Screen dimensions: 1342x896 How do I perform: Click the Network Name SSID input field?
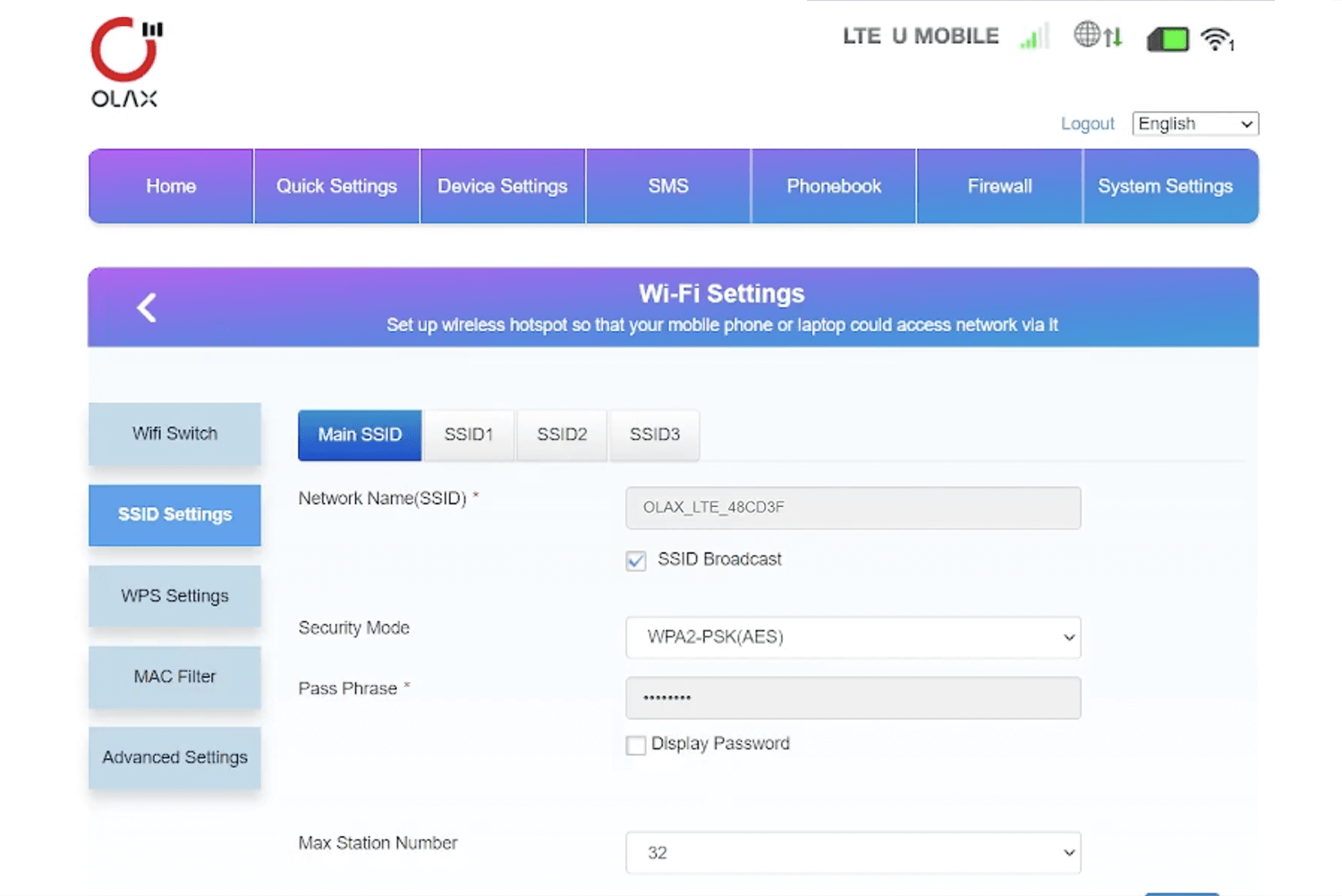853,508
